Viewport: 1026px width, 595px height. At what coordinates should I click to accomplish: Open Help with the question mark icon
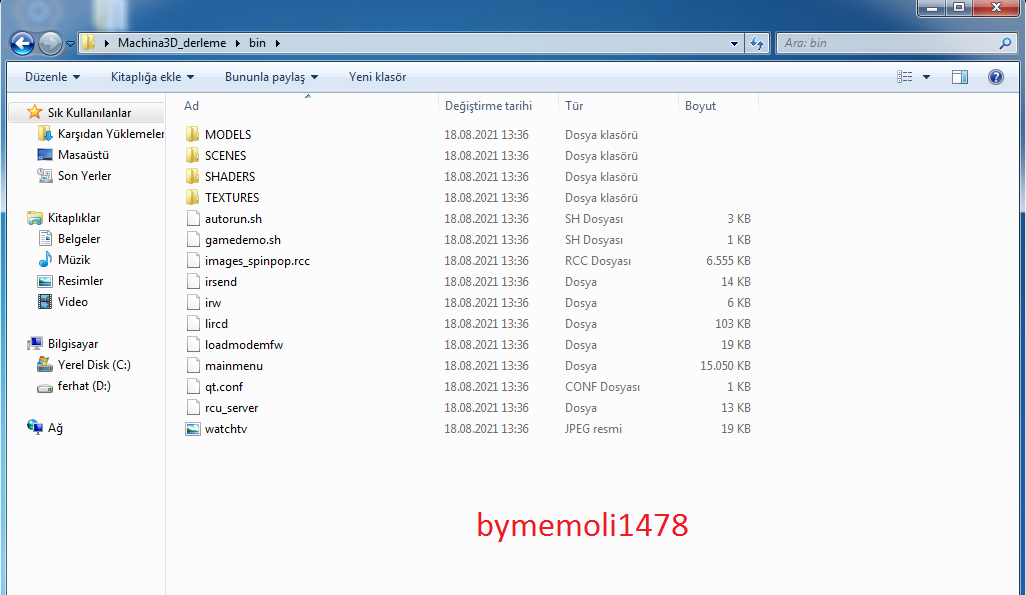(x=996, y=77)
